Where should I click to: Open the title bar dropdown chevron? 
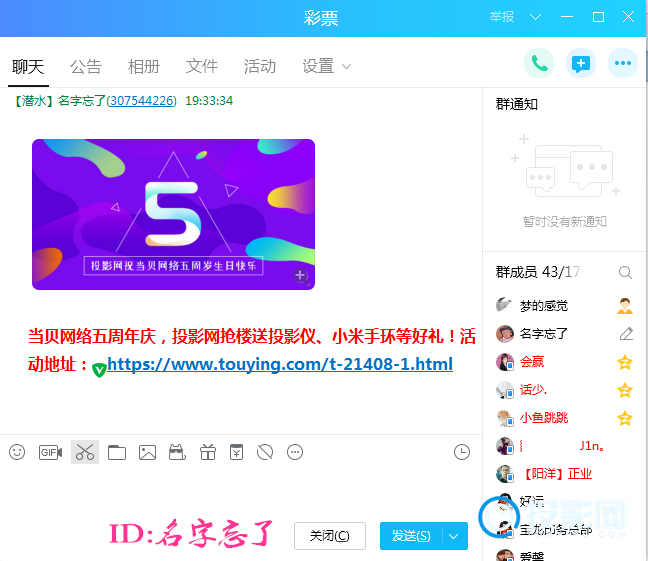point(536,17)
